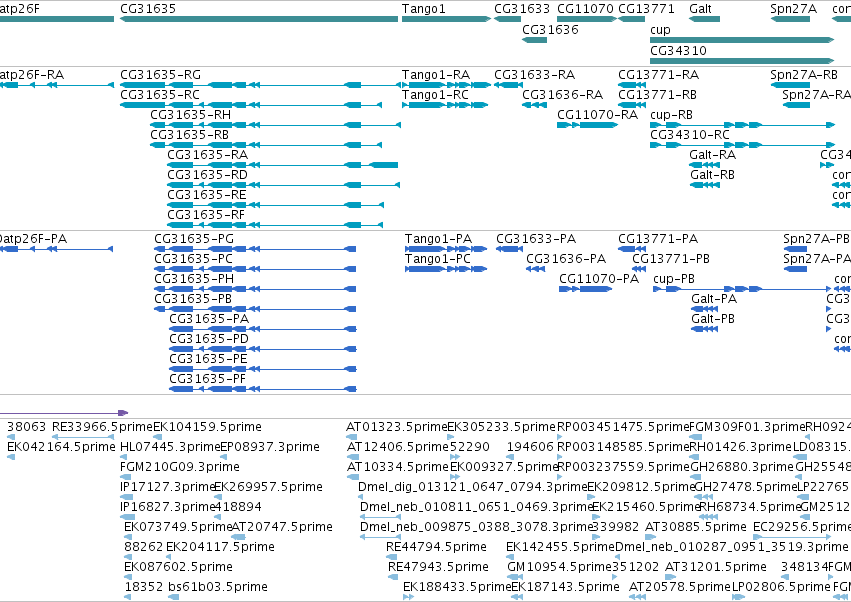Select the CG31633 gene feature

[x=507, y=19]
